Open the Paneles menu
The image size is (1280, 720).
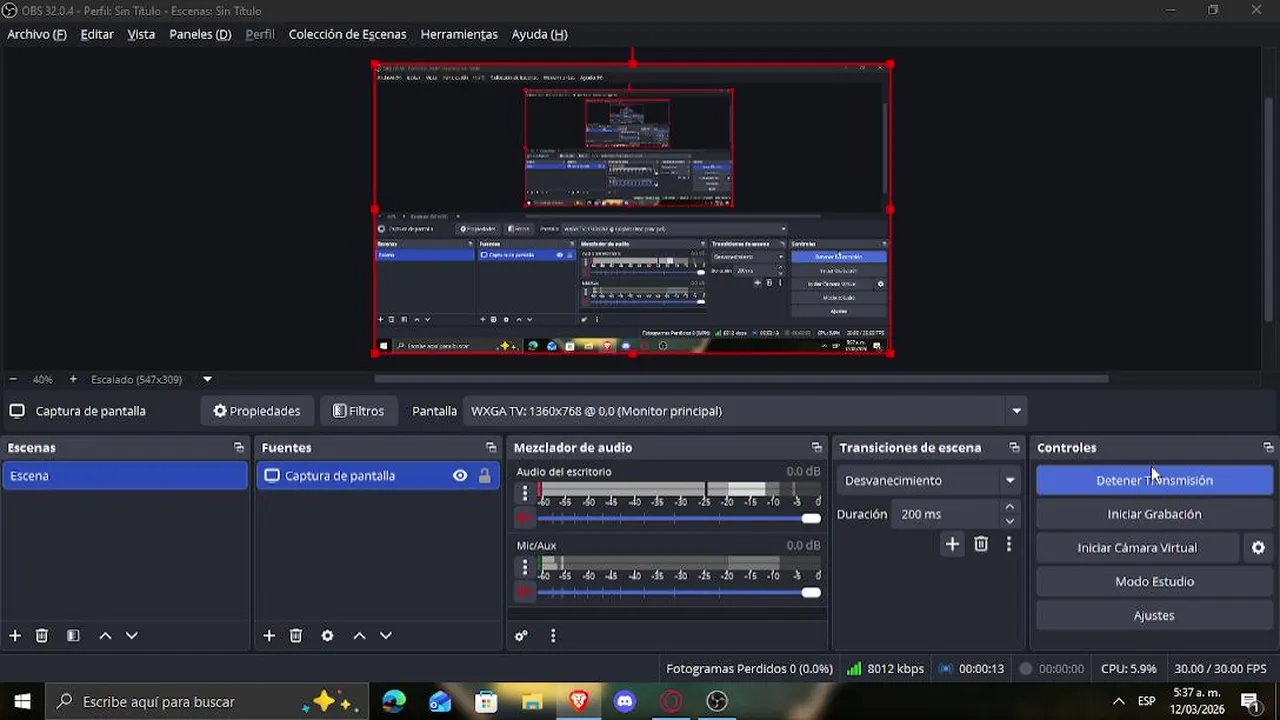[200, 34]
